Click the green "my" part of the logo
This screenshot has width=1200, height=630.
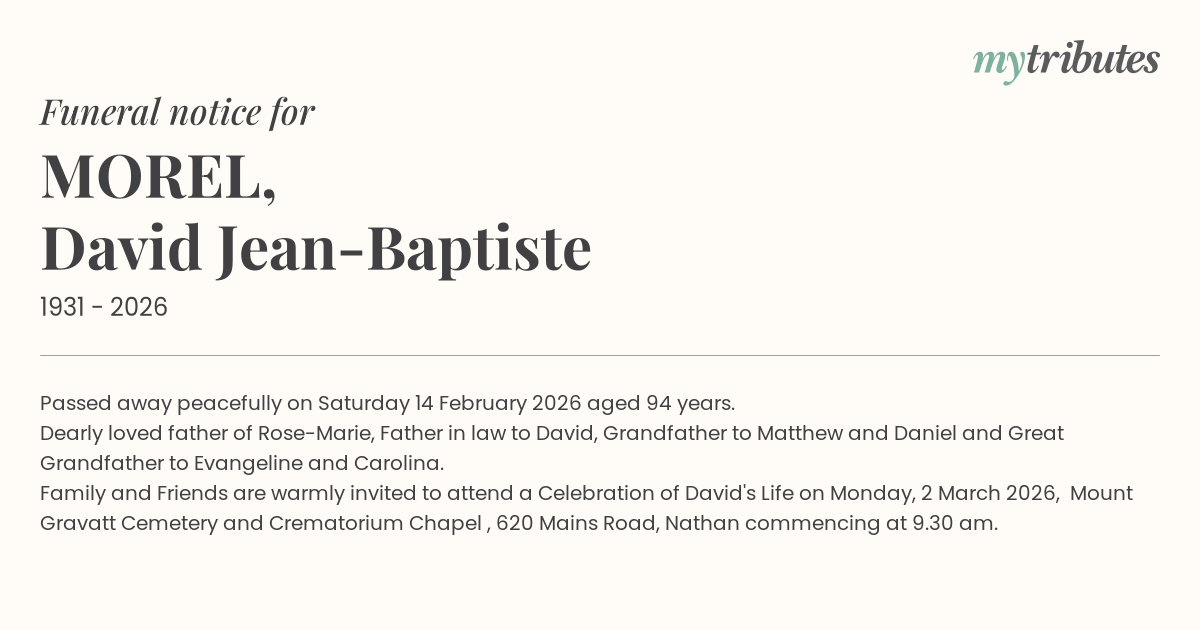(x=998, y=63)
